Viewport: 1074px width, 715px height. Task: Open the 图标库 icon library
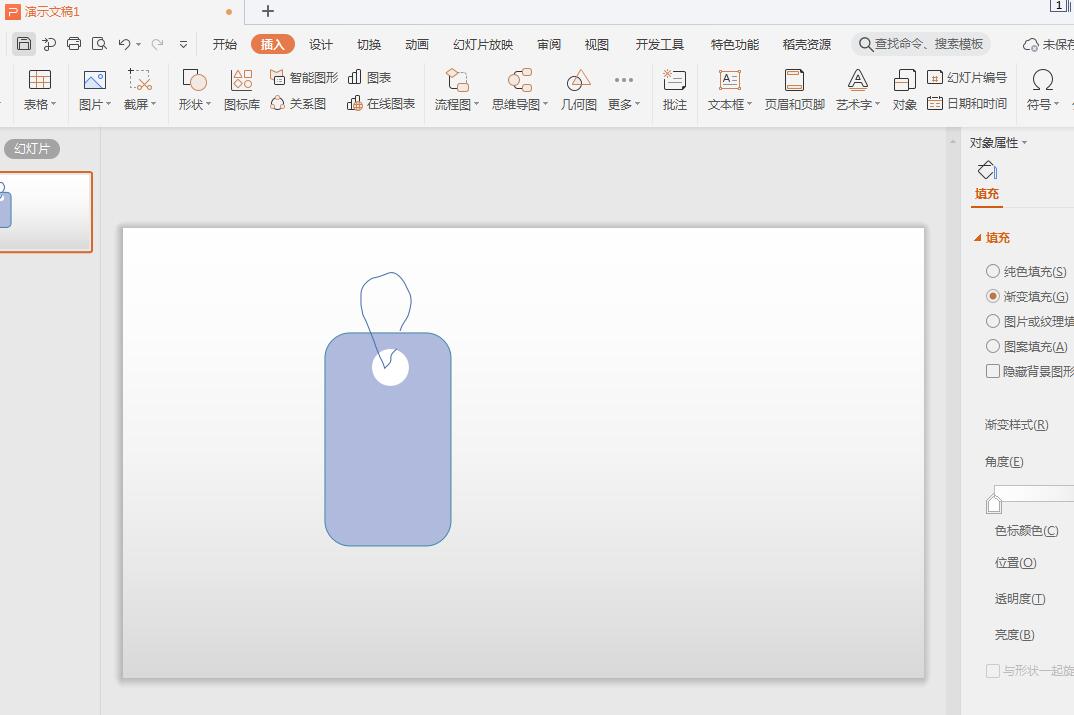click(242, 90)
